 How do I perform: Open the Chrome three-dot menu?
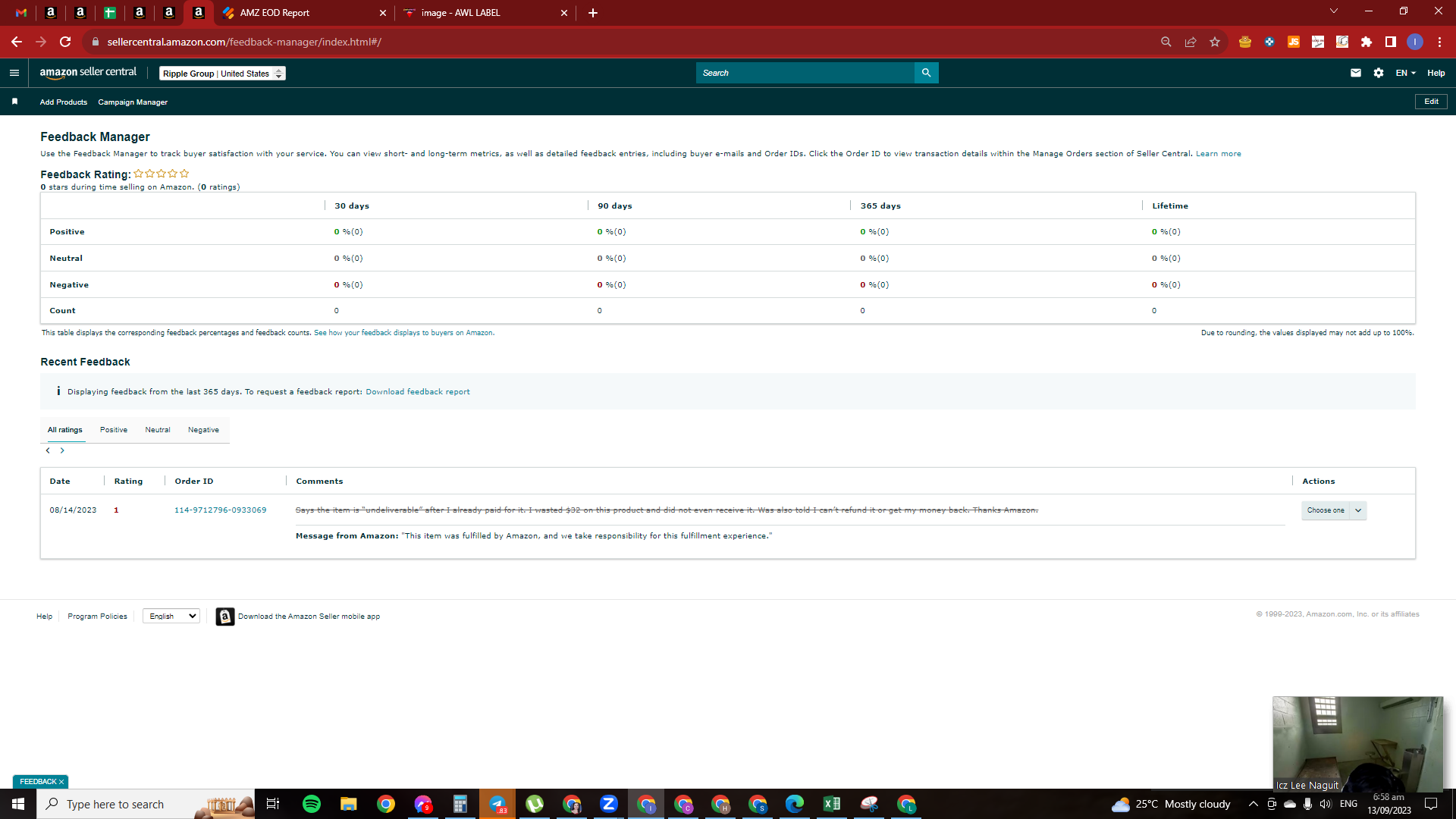point(1439,42)
